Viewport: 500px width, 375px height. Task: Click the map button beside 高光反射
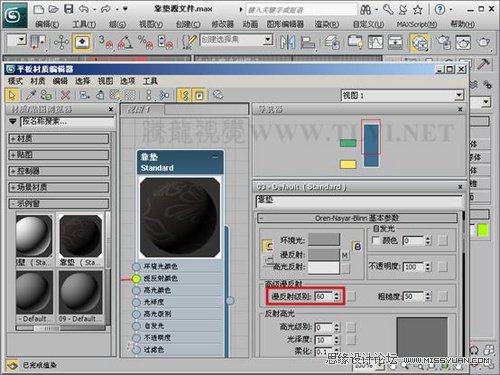[346, 268]
